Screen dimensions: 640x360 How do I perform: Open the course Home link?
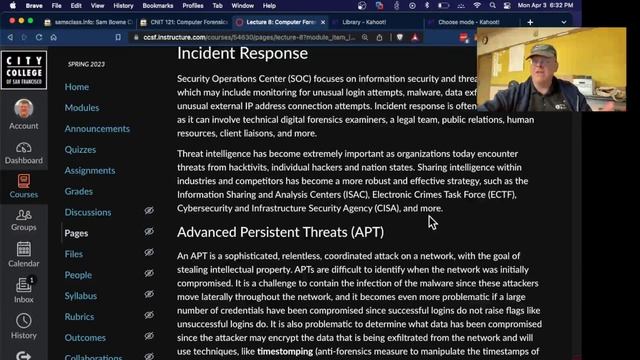pyautogui.click(x=77, y=87)
